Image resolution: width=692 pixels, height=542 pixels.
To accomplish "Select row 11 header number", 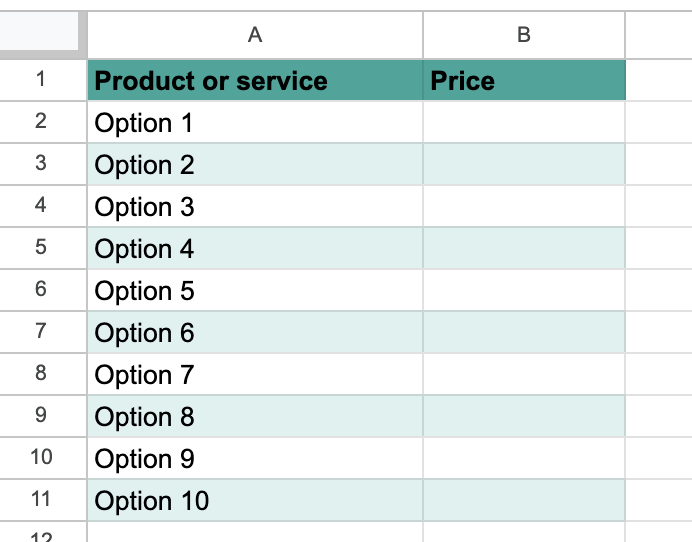I will [x=41, y=500].
